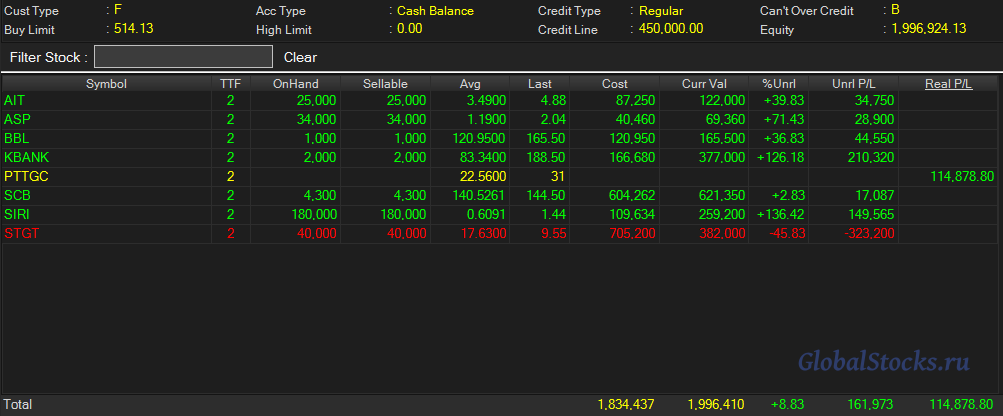Pick the yellow PTTGC symbol

[x=26, y=177]
